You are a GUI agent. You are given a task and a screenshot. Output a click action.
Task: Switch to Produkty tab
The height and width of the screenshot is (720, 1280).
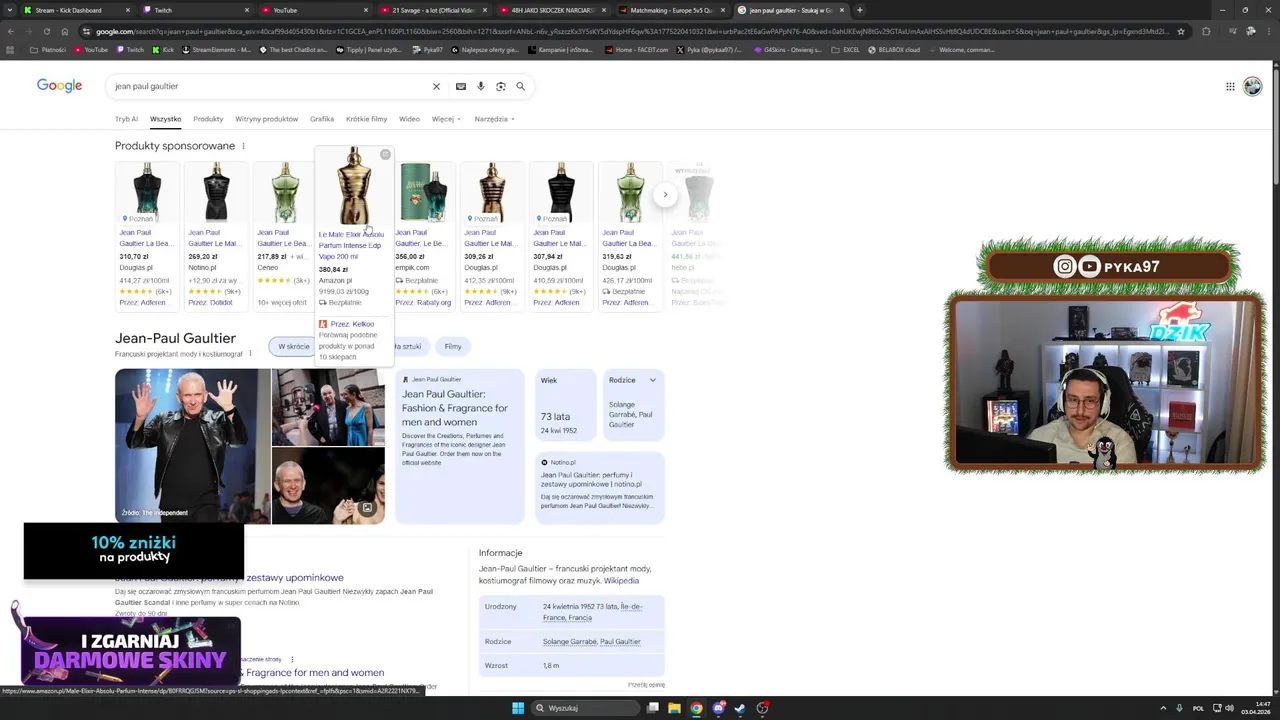pos(208,119)
